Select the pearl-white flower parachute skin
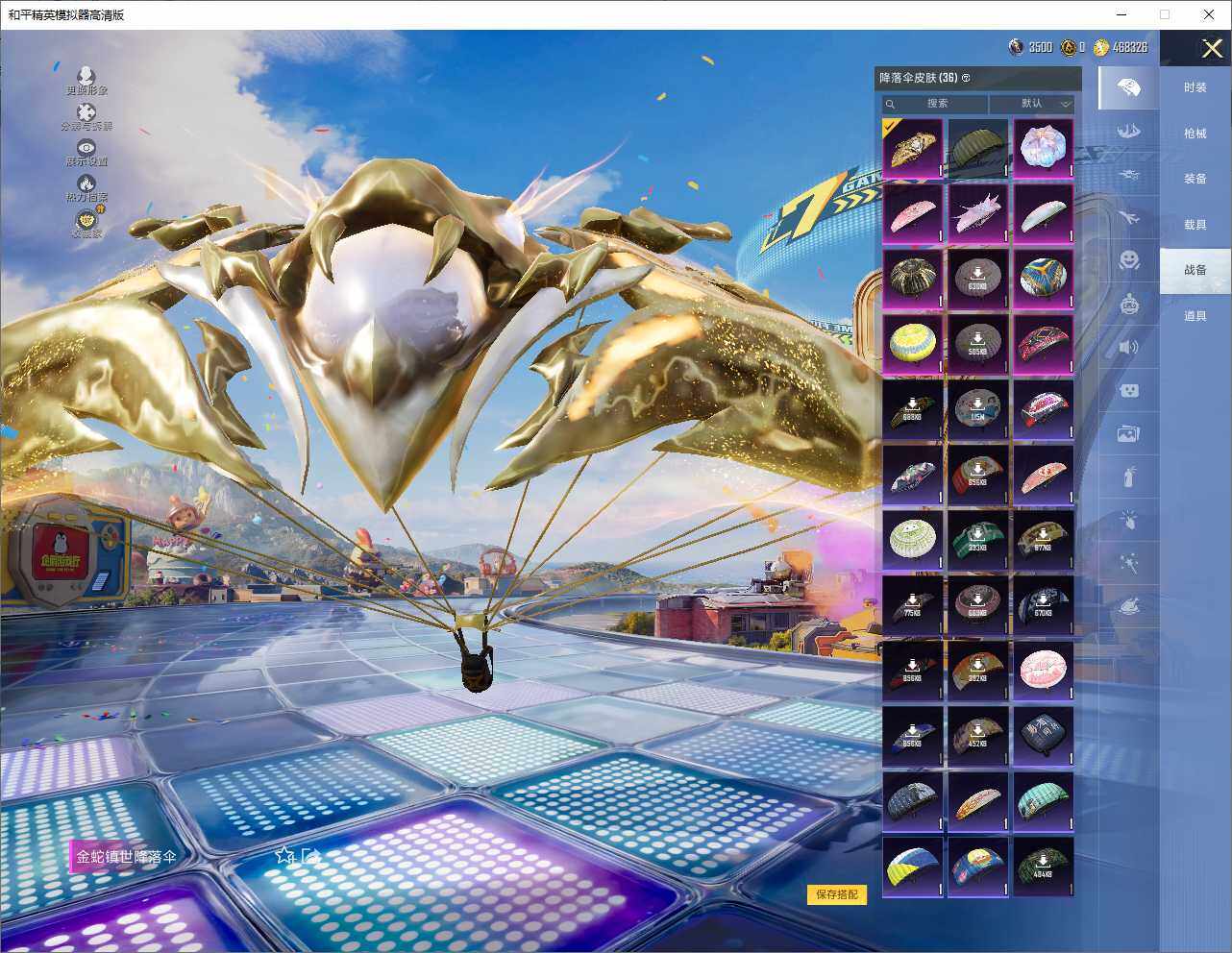The width and height of the screenshot is (1232, 953). click(x=1043, y=148)
